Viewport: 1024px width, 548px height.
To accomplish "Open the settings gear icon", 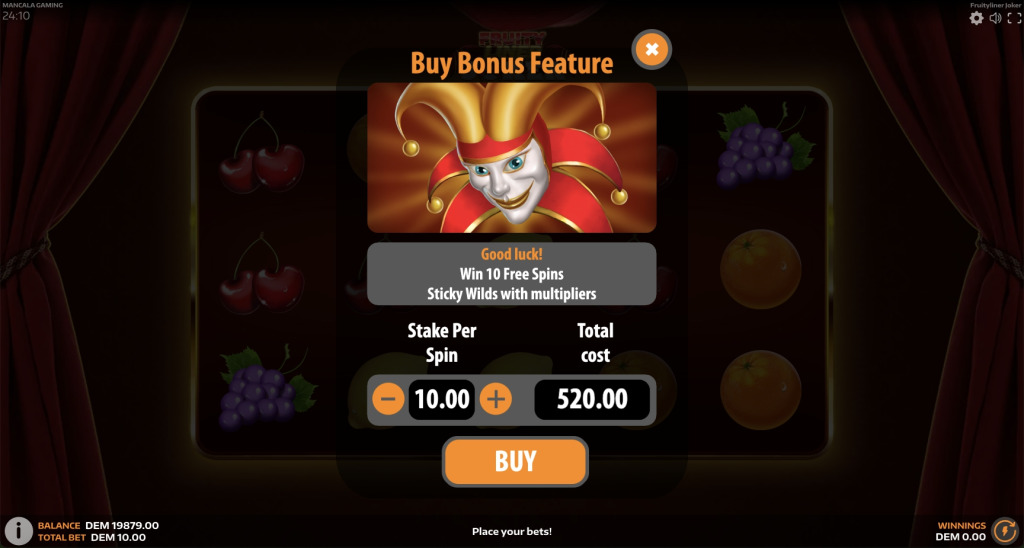I will pyautogui.click(x=976, y=18).
